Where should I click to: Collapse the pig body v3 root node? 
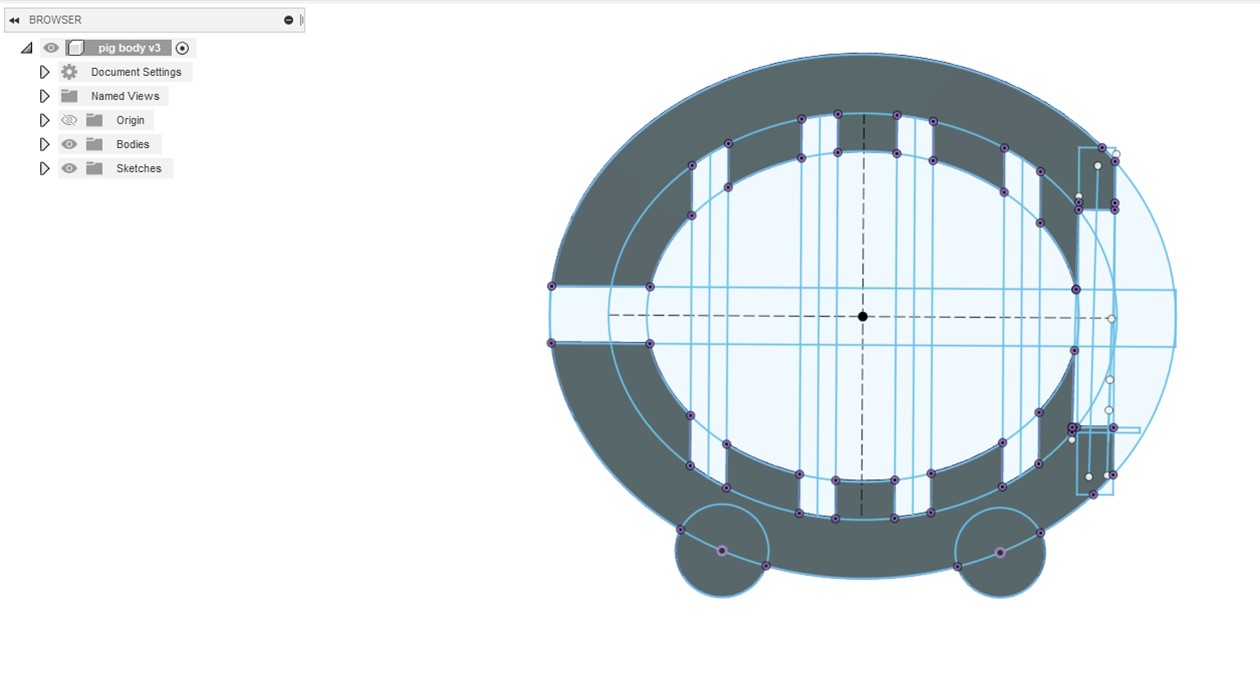tap(27, 48)
